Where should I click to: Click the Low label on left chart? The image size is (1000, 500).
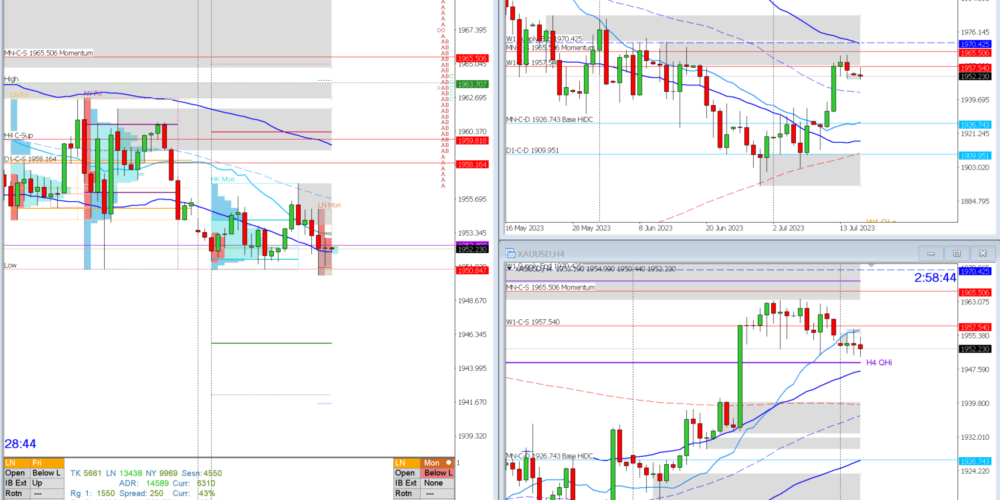click(x=10, y=264)
